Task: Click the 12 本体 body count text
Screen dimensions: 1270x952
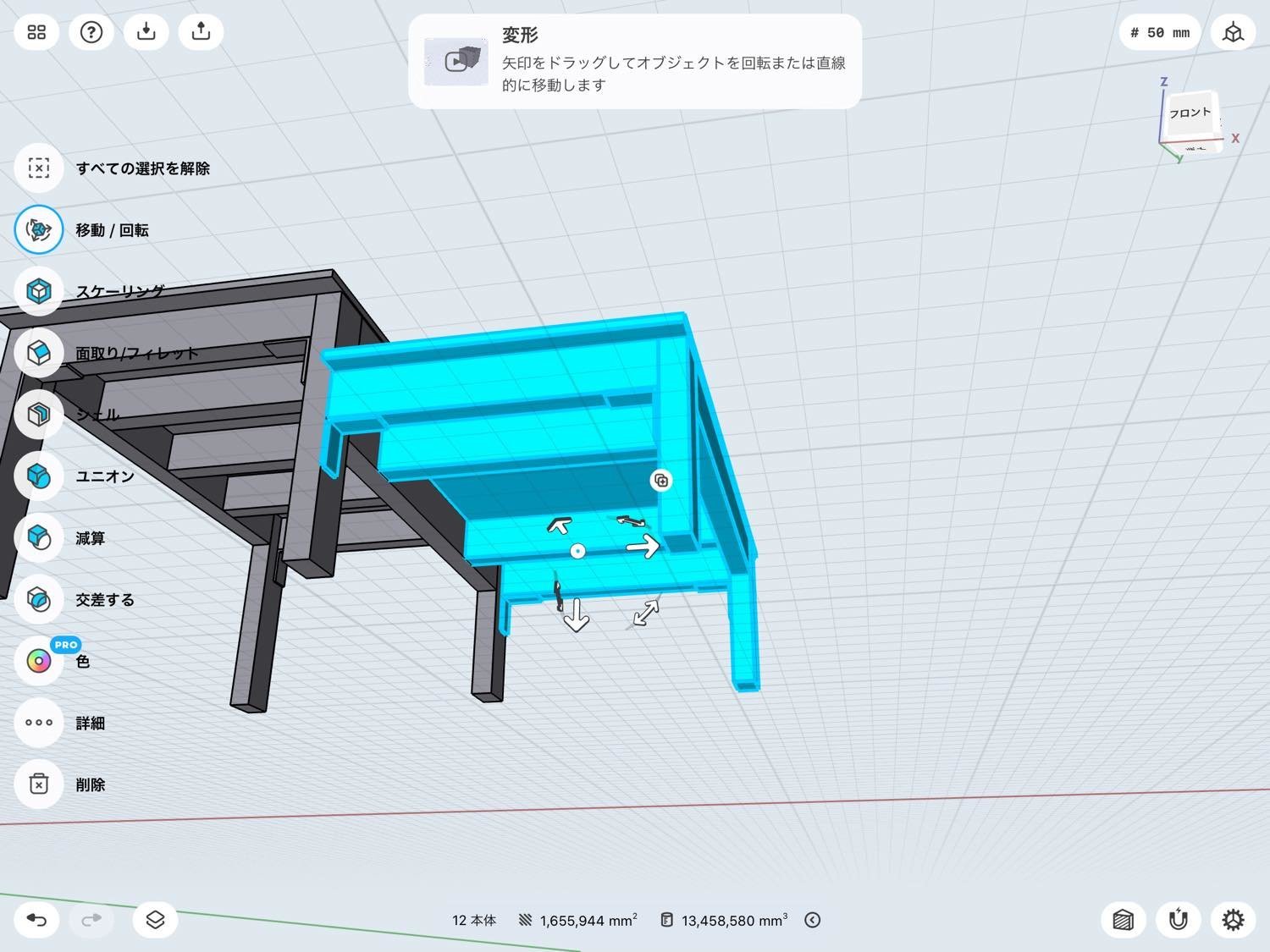Action: point(474,920)
